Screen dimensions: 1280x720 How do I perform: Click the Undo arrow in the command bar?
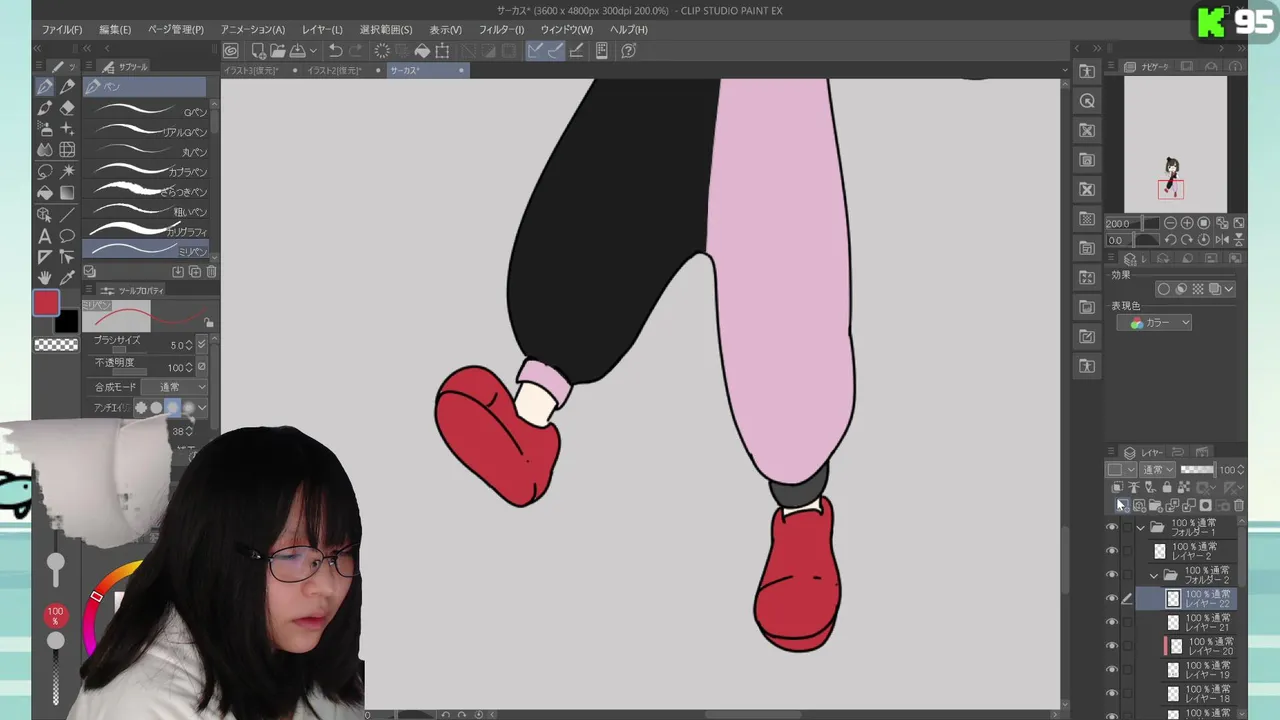point(336,51)
